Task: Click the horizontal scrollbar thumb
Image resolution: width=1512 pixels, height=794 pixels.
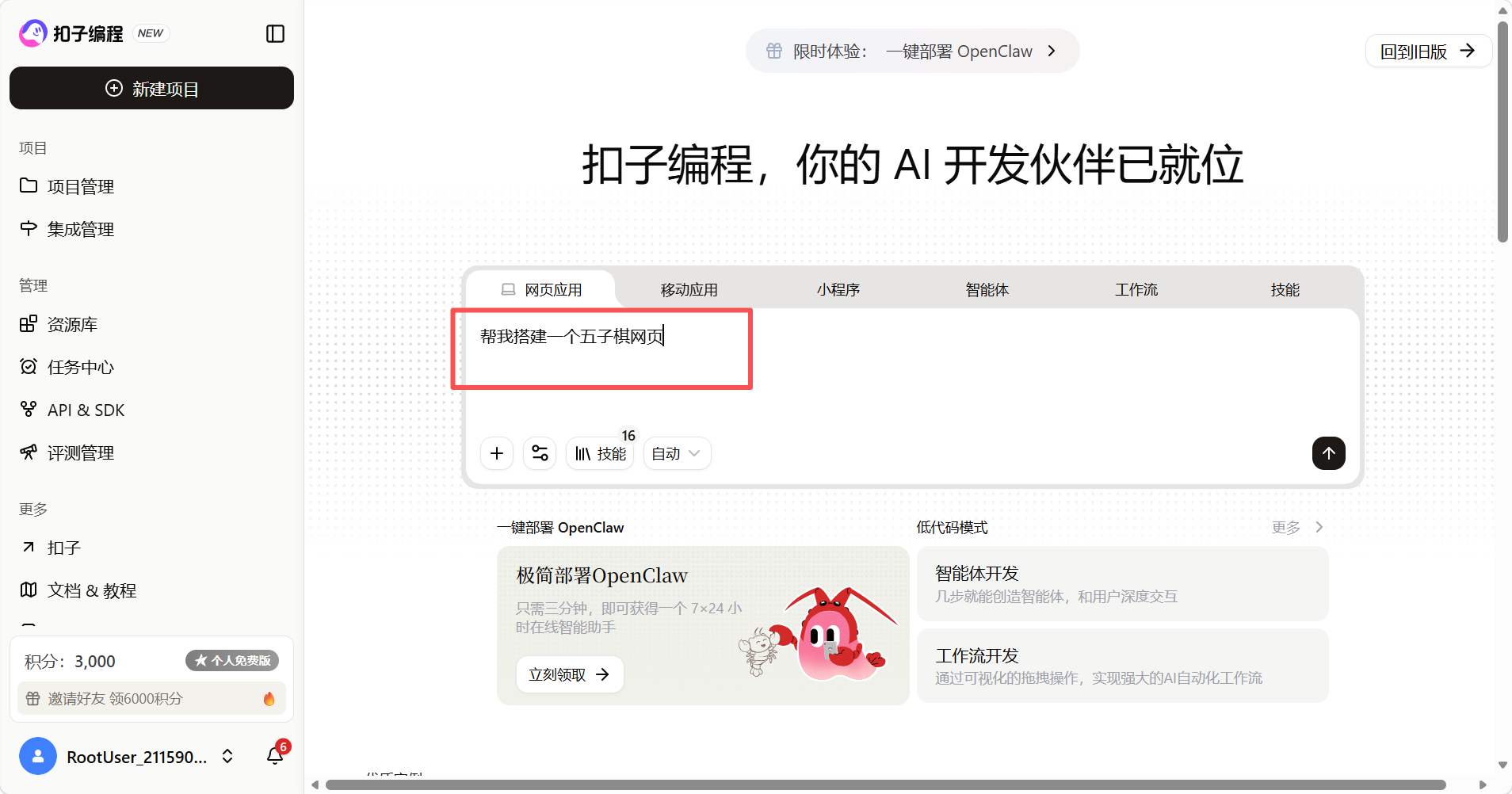Action: point(886,784)
